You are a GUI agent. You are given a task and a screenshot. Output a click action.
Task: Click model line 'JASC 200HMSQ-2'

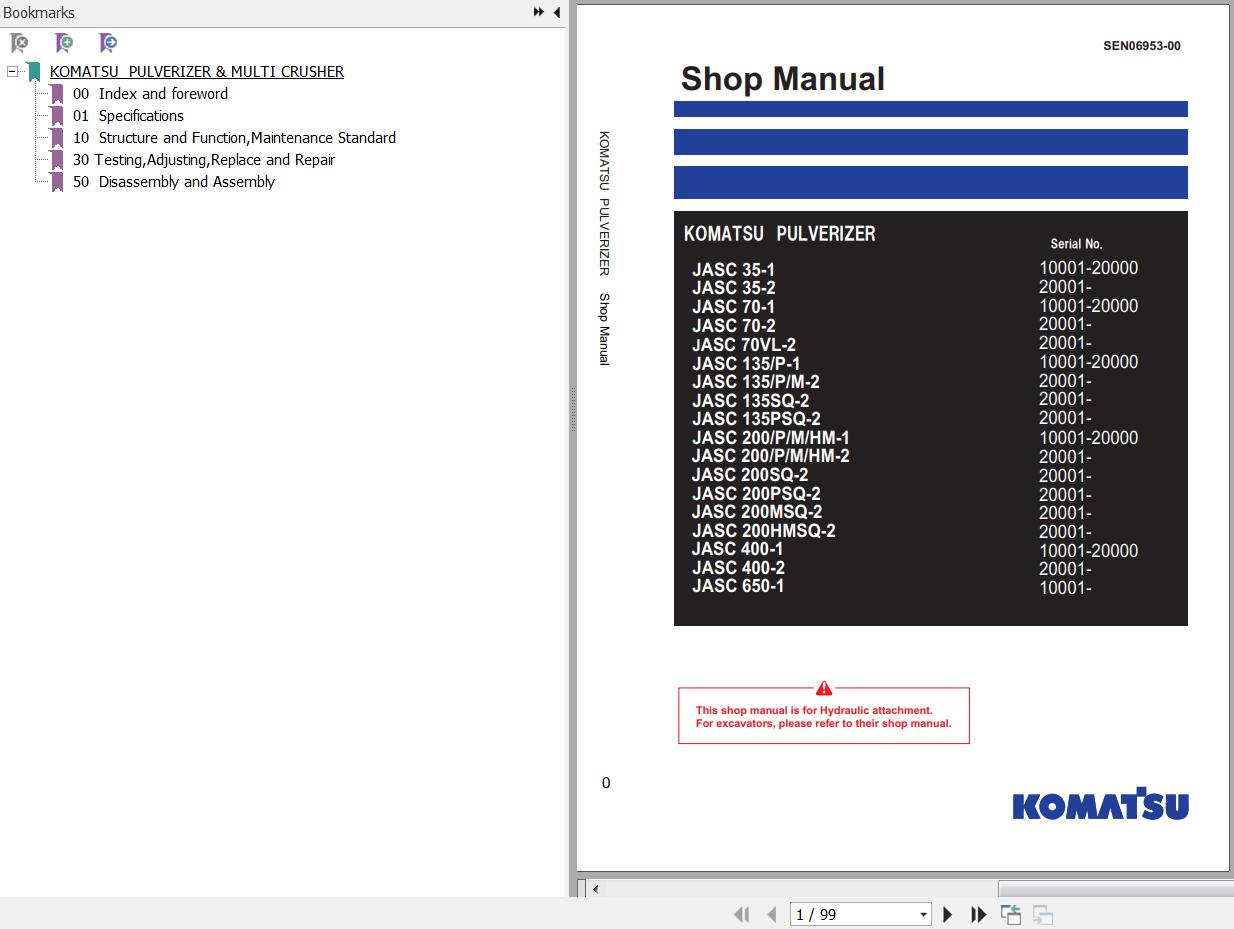(763, 531)
